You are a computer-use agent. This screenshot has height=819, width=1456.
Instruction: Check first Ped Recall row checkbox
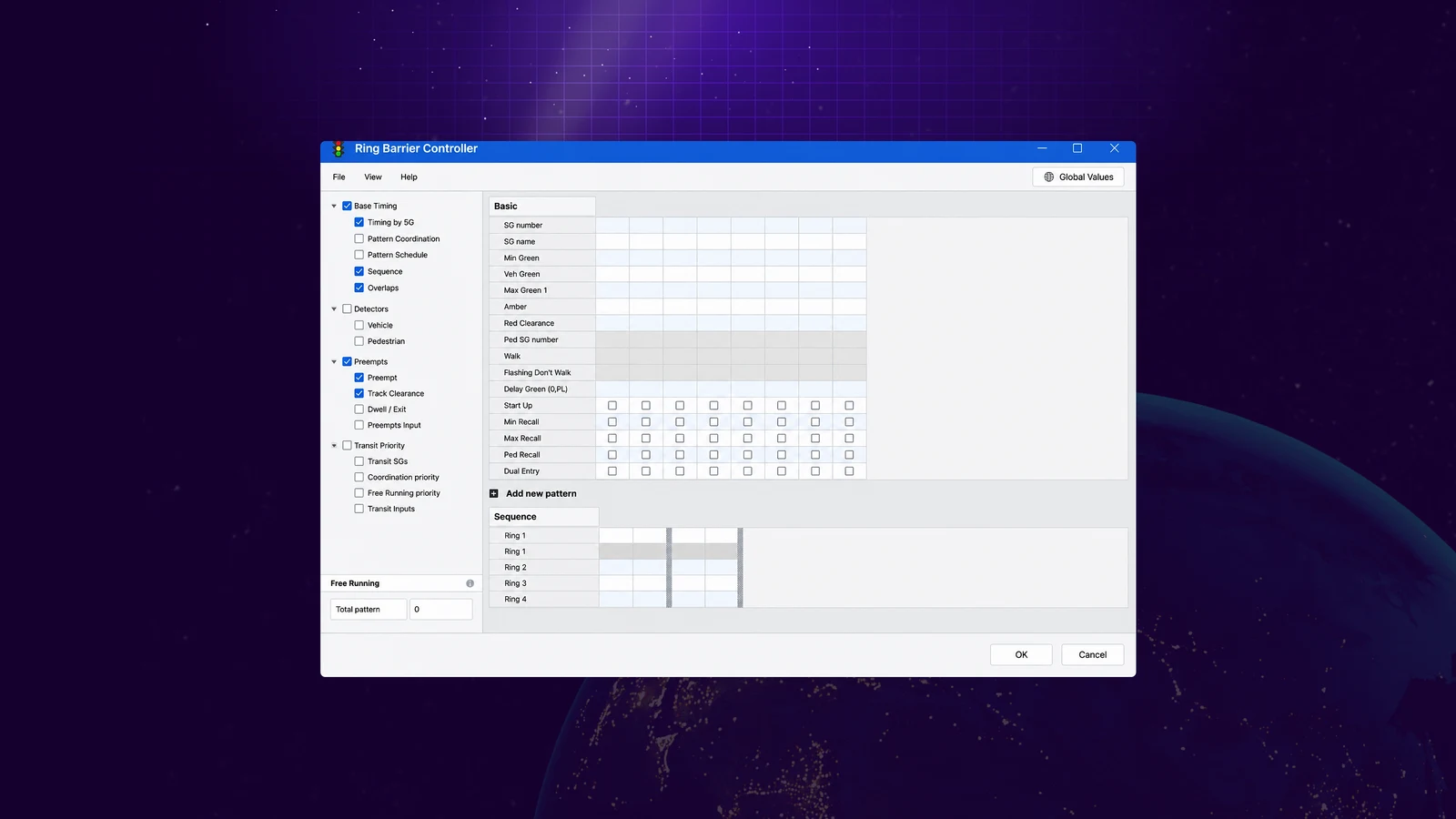612,454
